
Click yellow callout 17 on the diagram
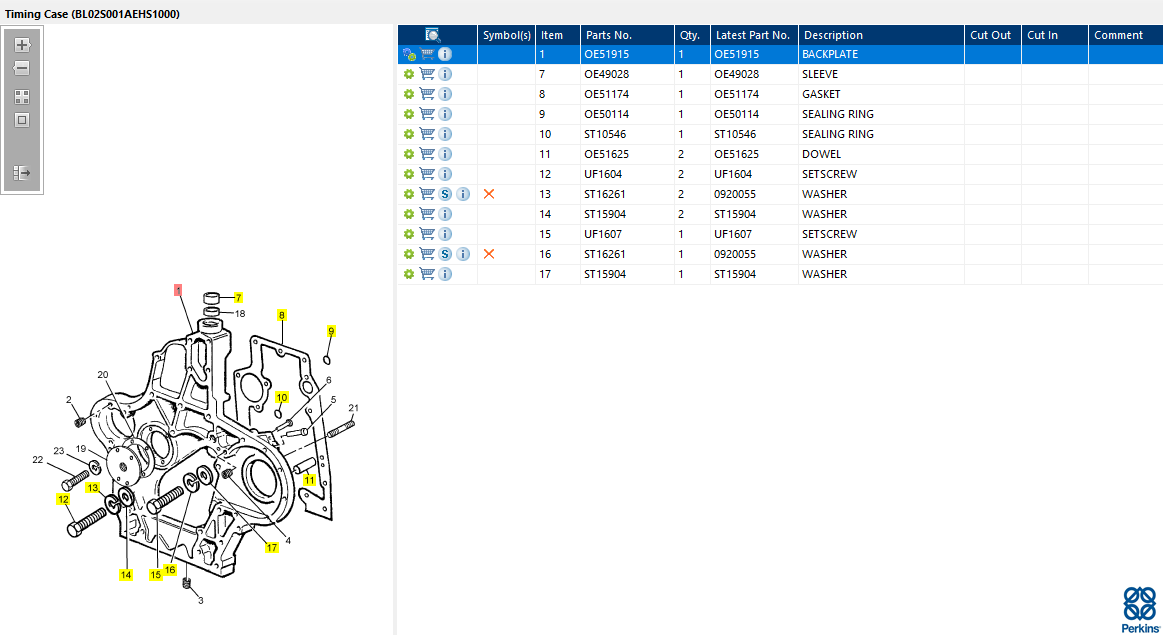pyautogui.click(x=272, y=547)
